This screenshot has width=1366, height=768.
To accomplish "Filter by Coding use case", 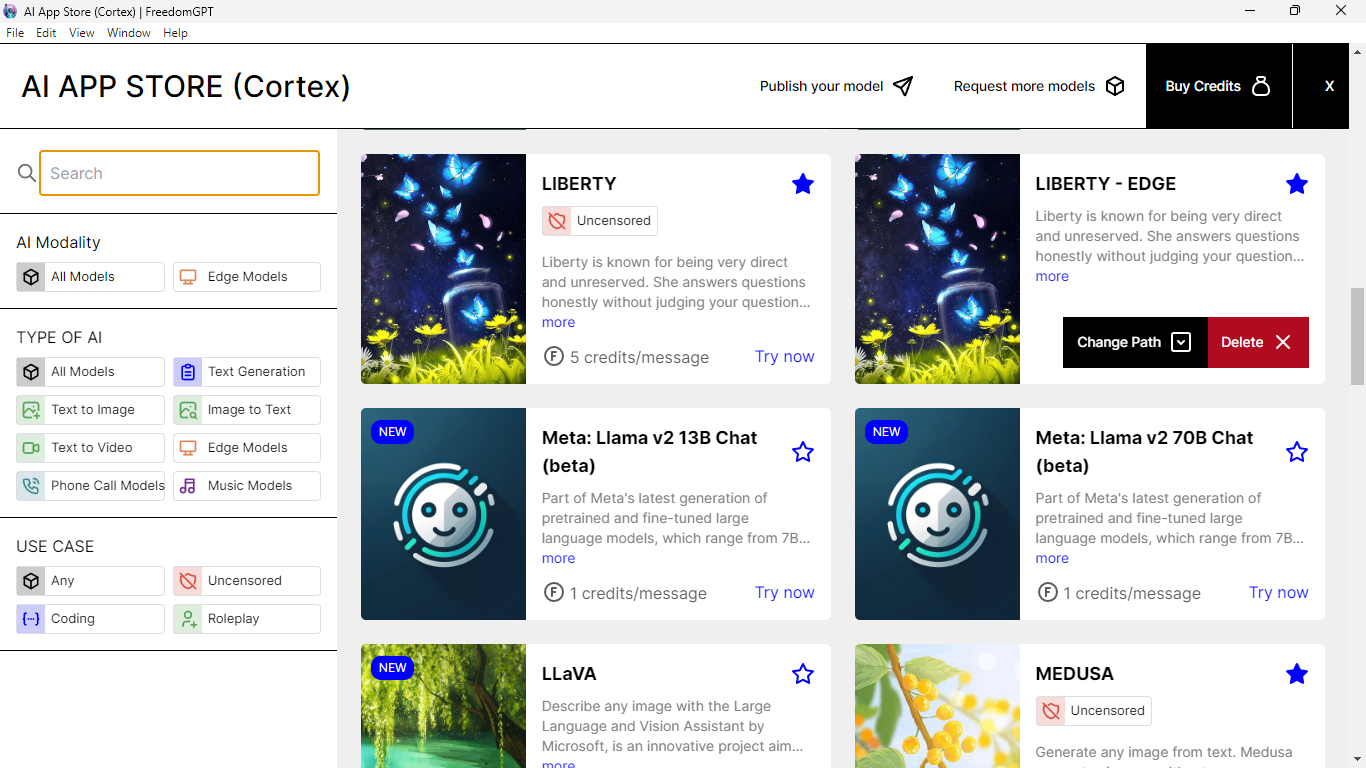I will pos(90,619).
